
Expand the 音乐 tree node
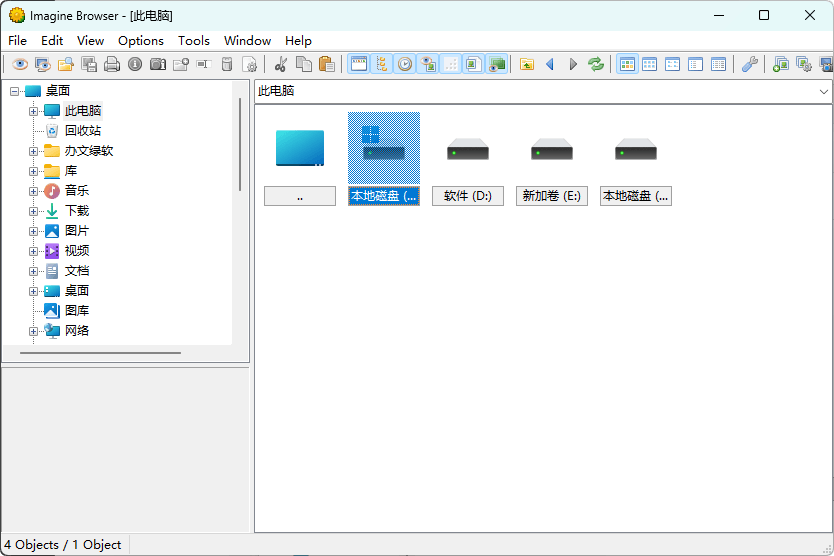point(33,191)
